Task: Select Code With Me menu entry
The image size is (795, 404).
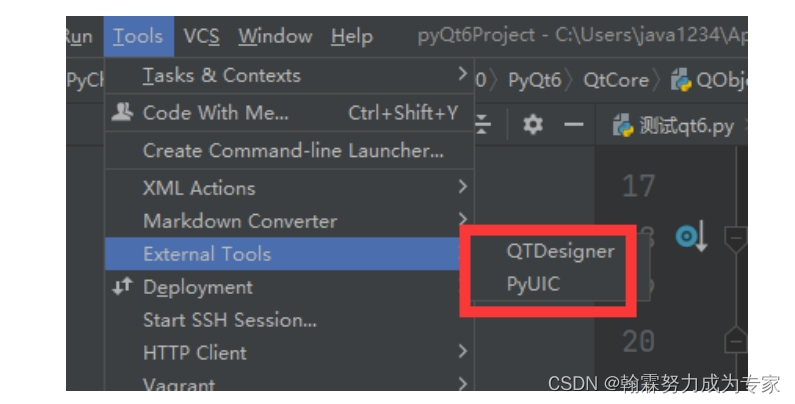Action: click(x=290, y=113)
